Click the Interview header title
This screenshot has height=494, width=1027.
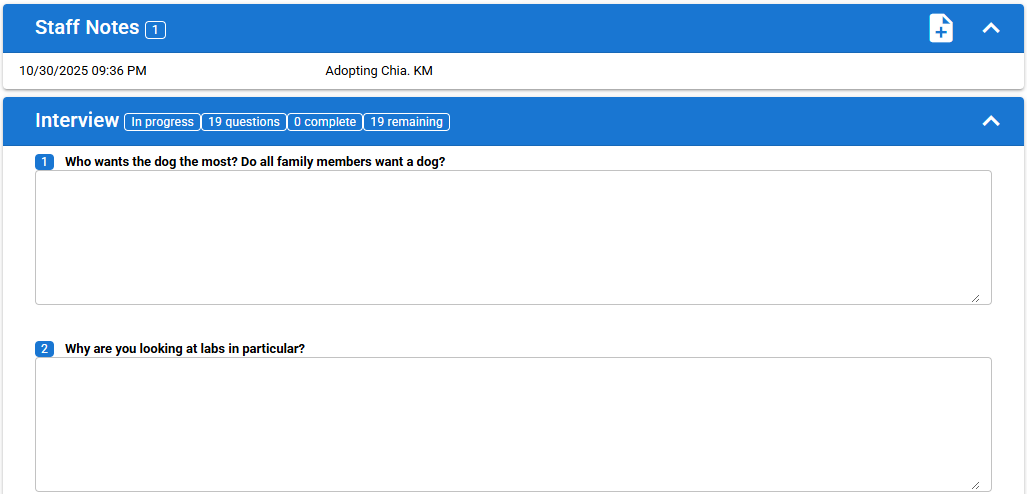click(x=77, y=121)
